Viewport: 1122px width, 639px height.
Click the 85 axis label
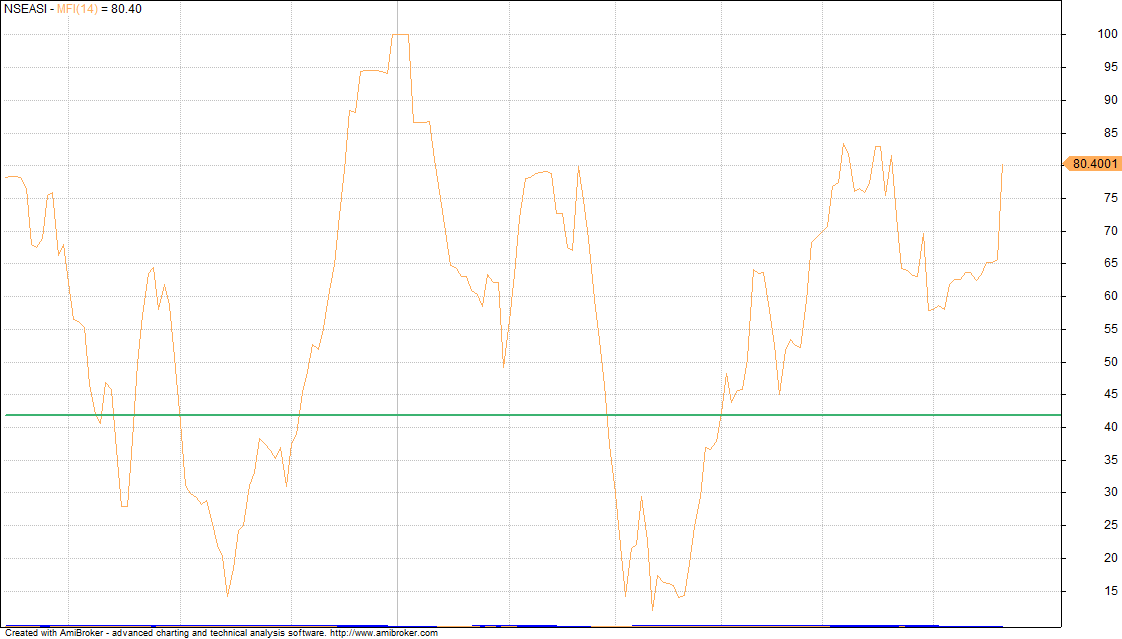[x=1111, y=132]
